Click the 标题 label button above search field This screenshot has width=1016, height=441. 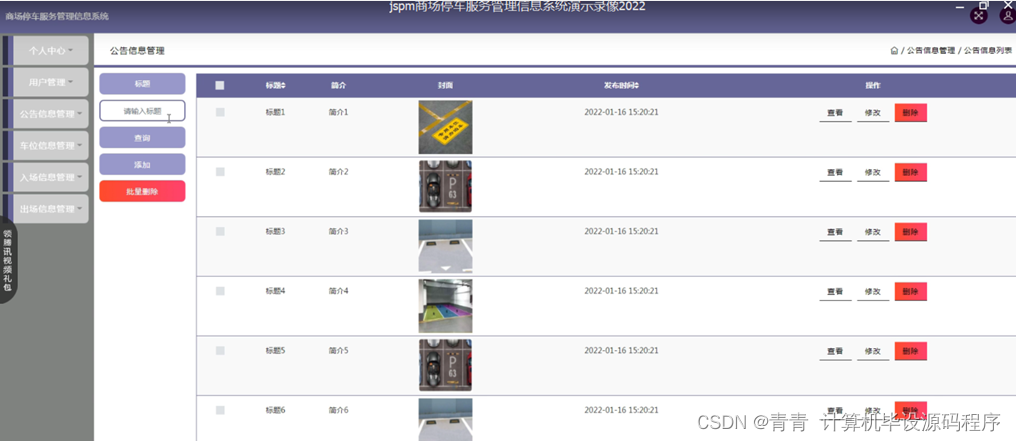(x=142, y=84)
